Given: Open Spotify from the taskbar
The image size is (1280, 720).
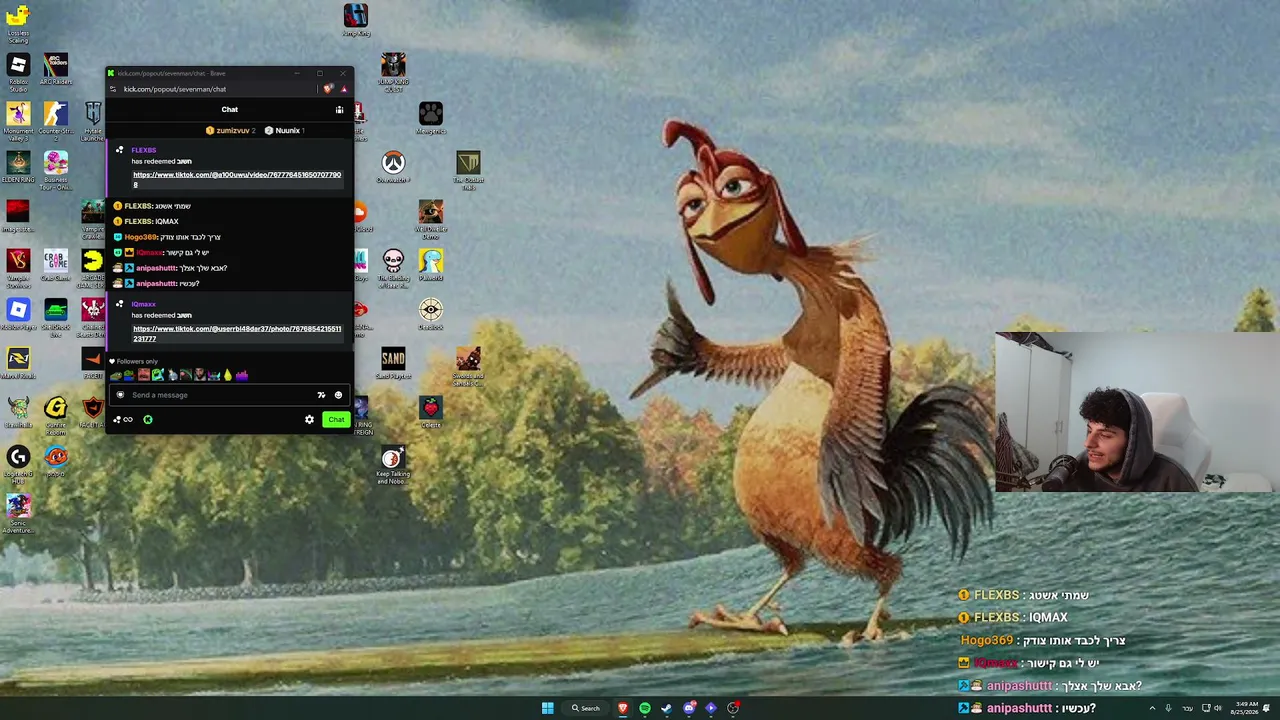Looking at the screenshot, I should tap(645, 708).
